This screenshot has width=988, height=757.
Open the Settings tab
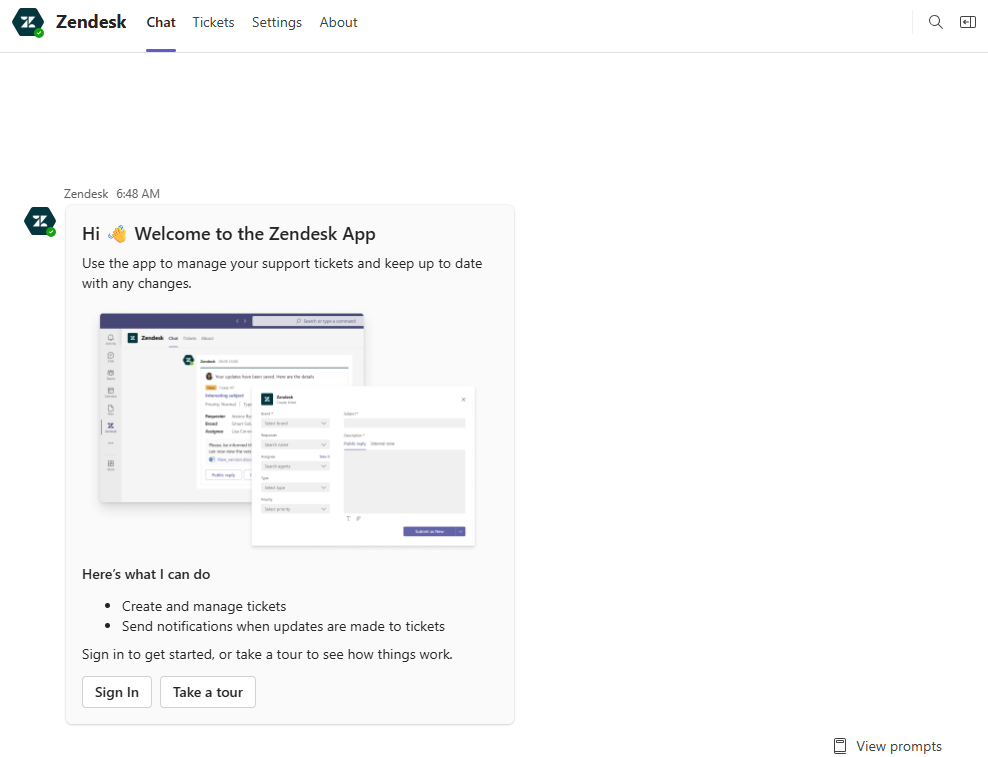tap(277, 22)
